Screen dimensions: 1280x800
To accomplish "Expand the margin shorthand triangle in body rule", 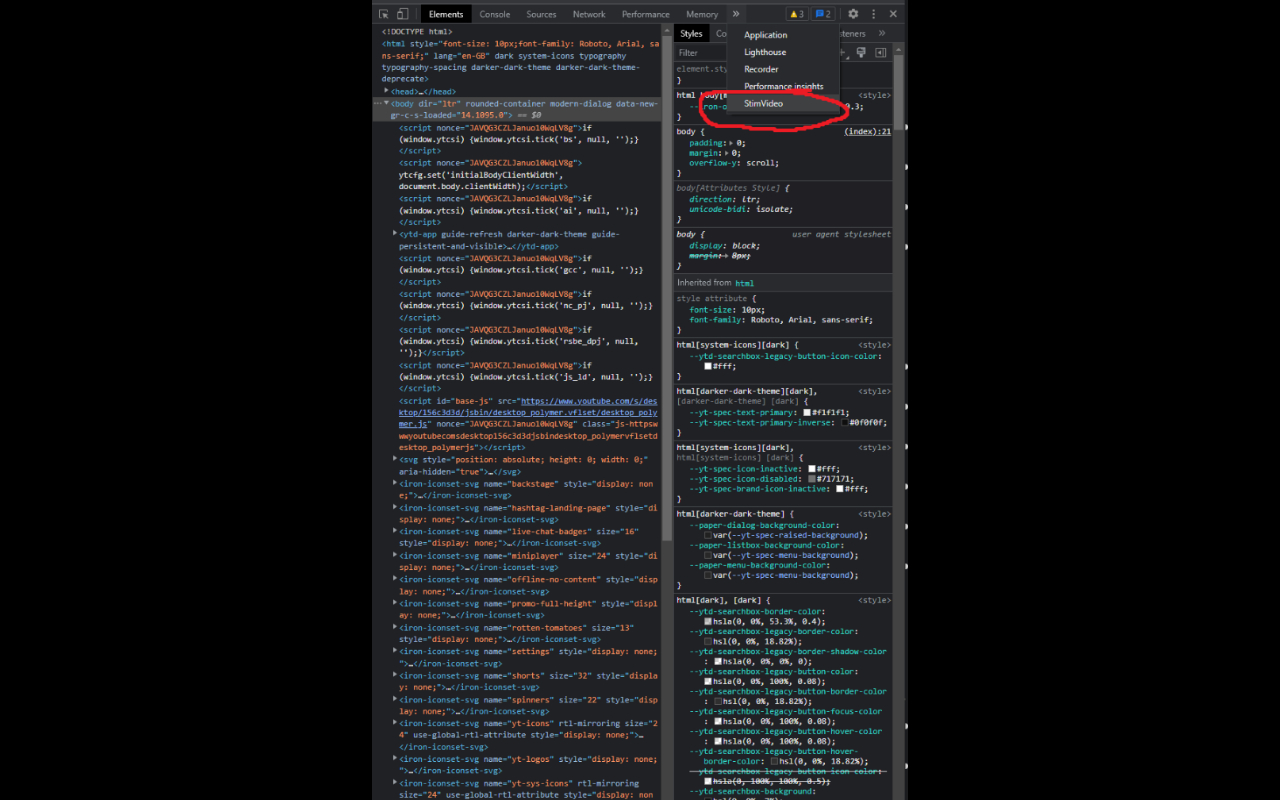I will [x=727, y=153].
